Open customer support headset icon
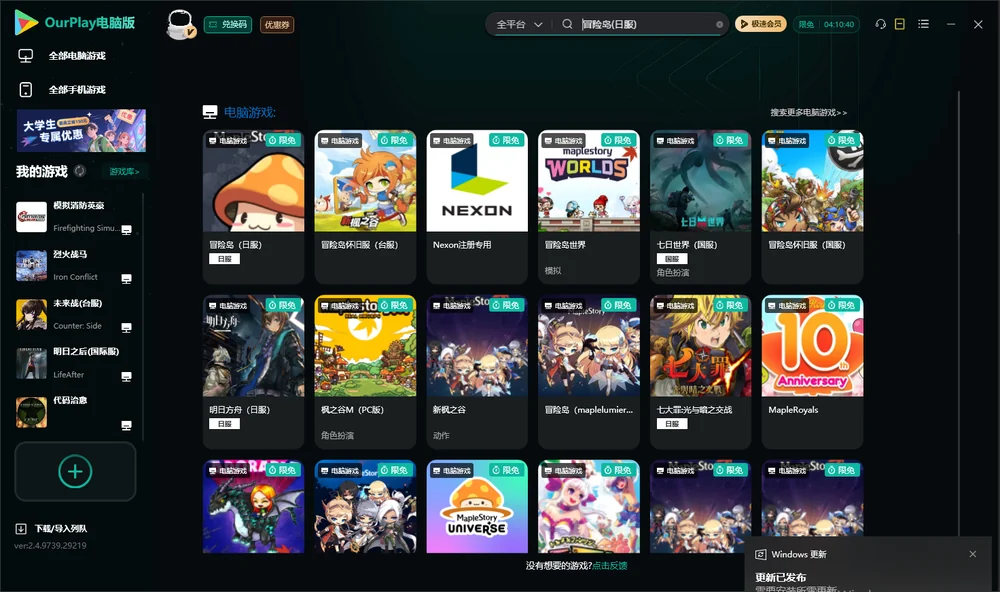 tap(881, 24)
